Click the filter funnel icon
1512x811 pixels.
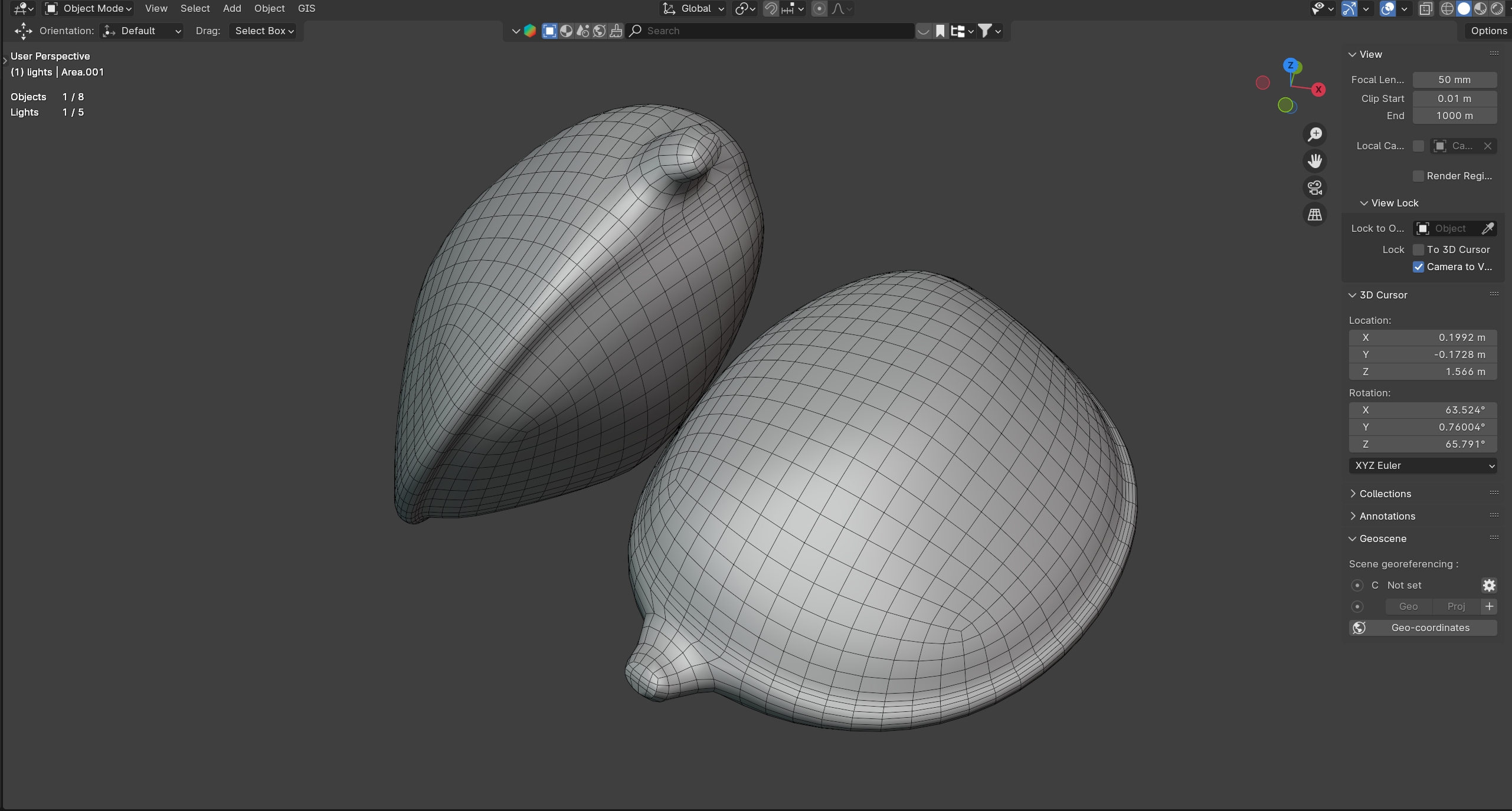[984, 31]
